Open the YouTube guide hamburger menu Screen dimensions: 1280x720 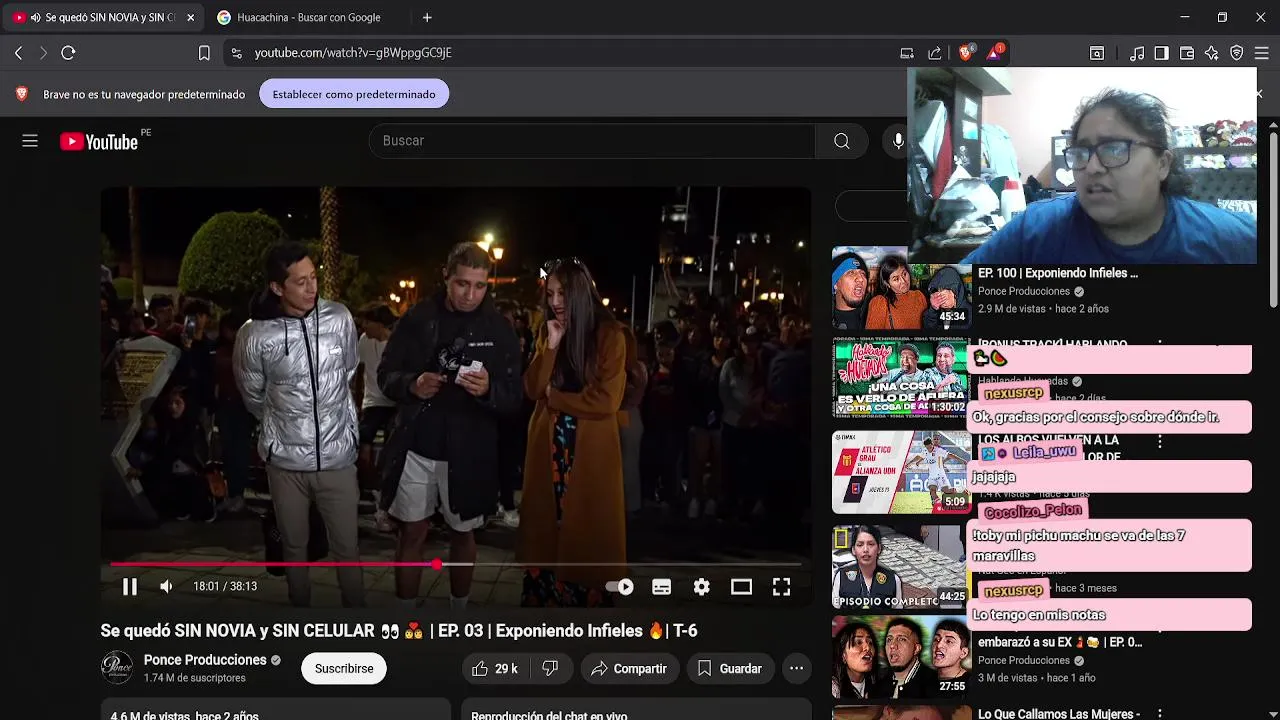pyautogui.click(x=30, y=141)
